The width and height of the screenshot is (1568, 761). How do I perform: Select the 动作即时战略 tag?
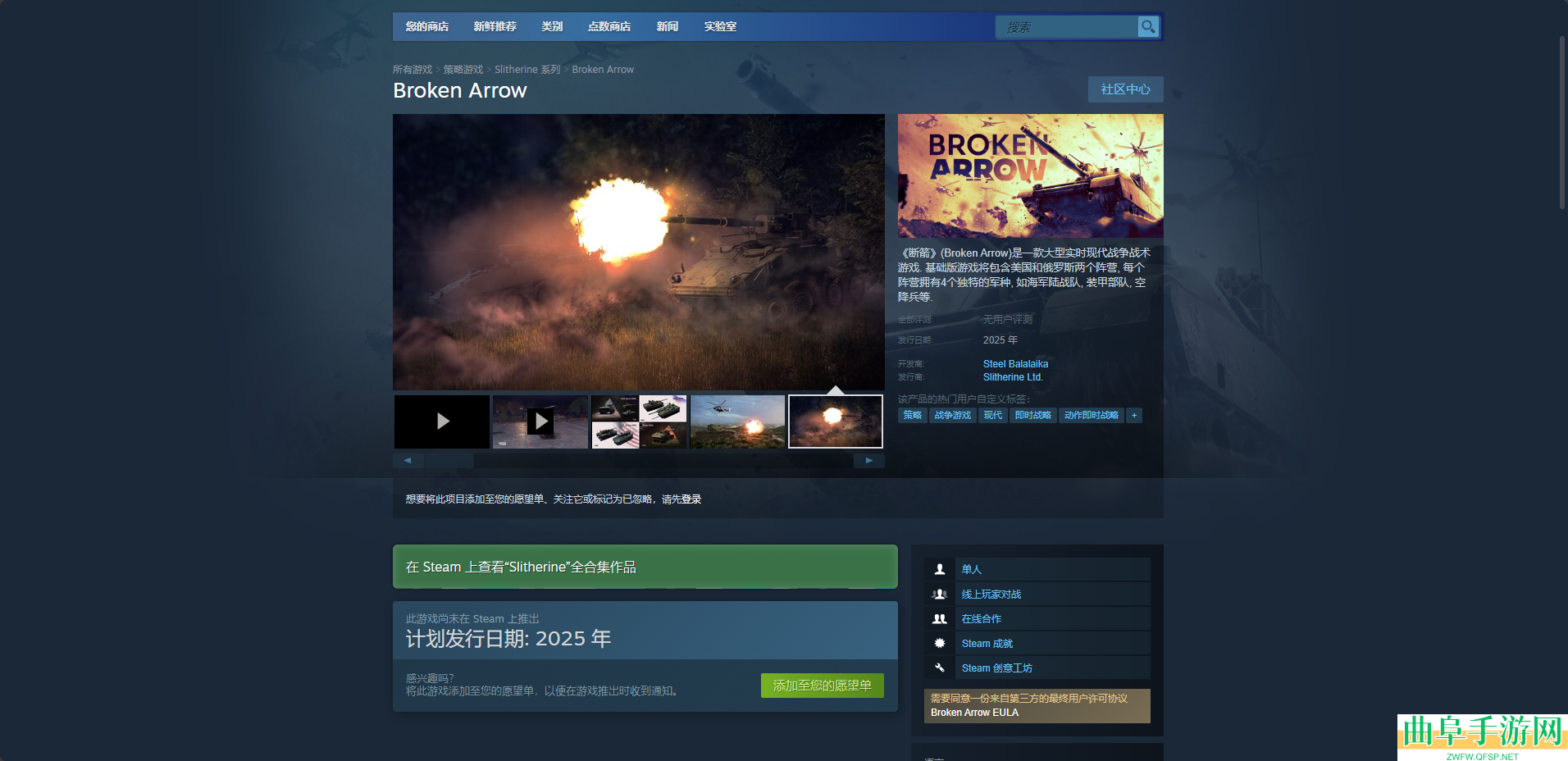point(1092,416)
